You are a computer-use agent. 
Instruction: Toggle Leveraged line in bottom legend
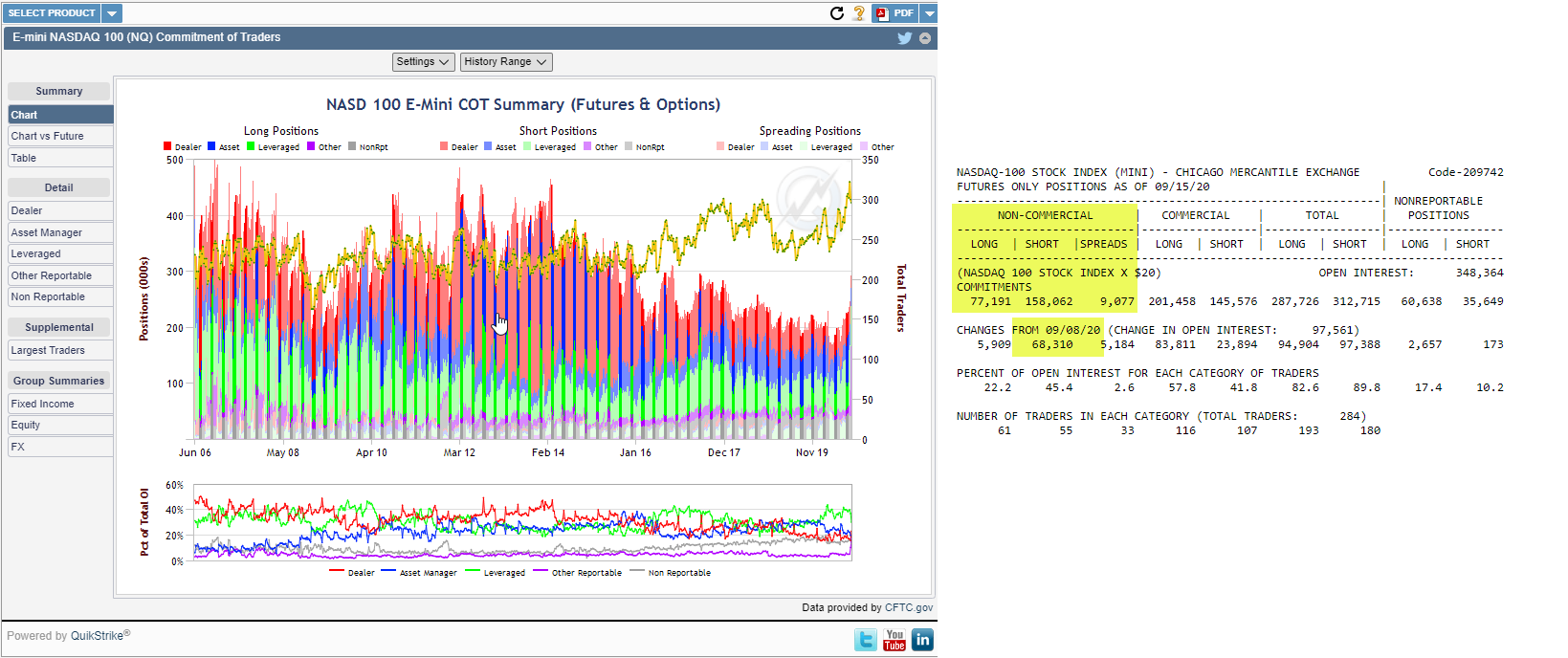[495, 573]
